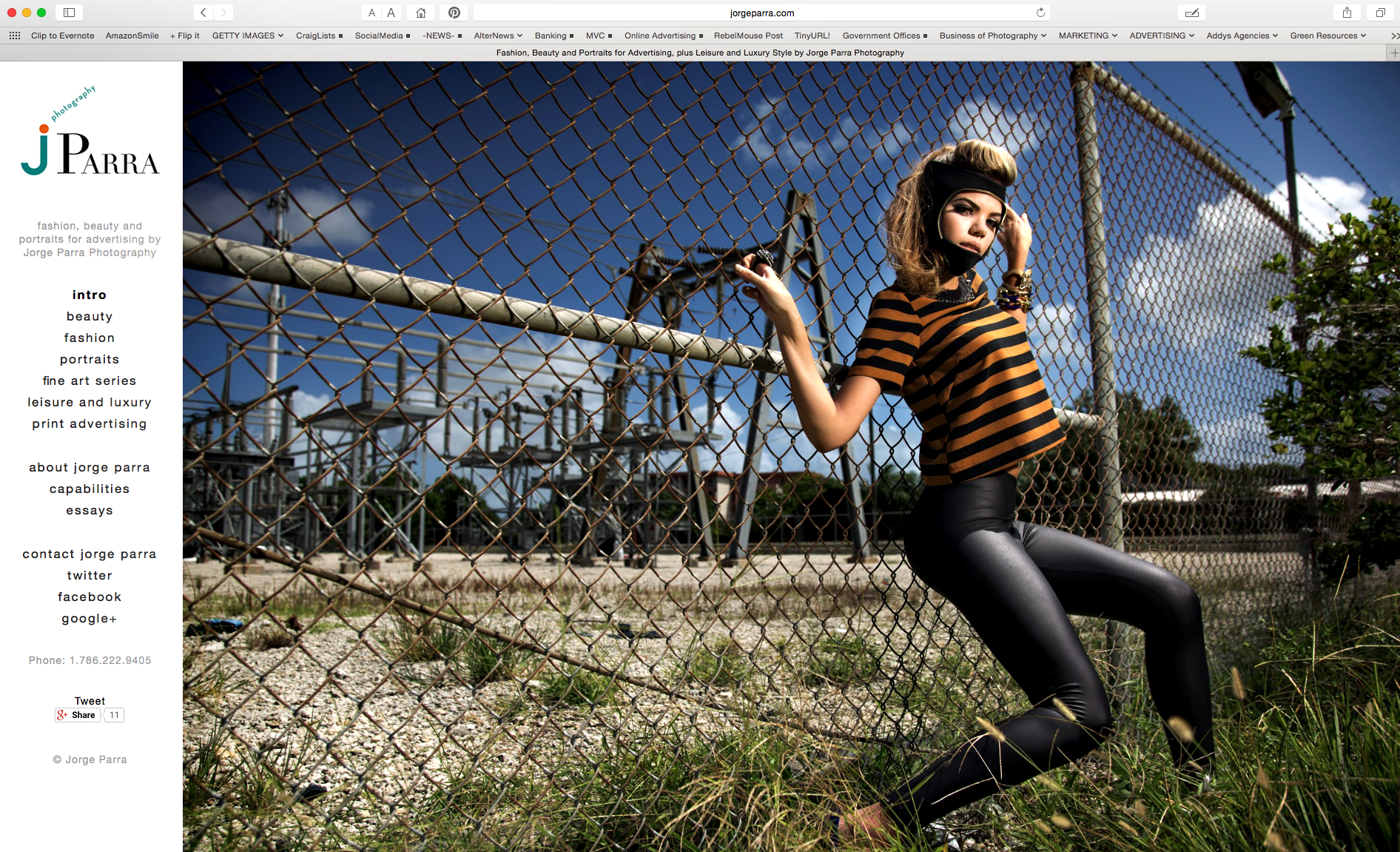This screenshot has width=1400, height=852.
Task: Click the Google+ Share button
Action: click(x=77, y=715)
